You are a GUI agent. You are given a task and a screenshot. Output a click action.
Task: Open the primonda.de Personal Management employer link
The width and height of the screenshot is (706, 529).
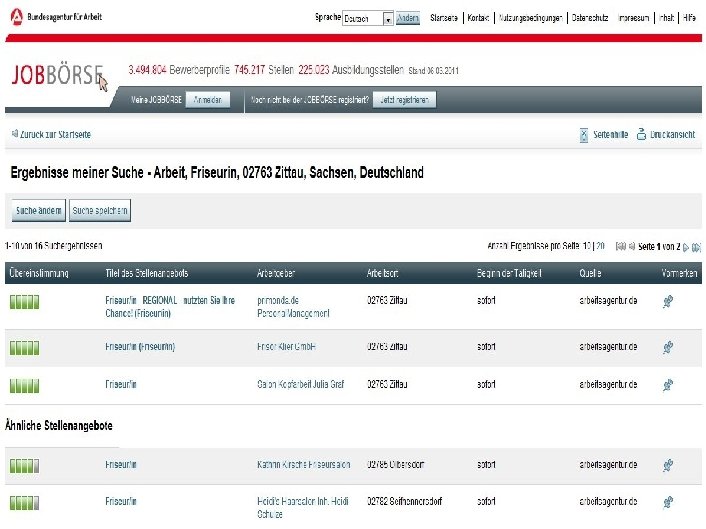point(293,307)
